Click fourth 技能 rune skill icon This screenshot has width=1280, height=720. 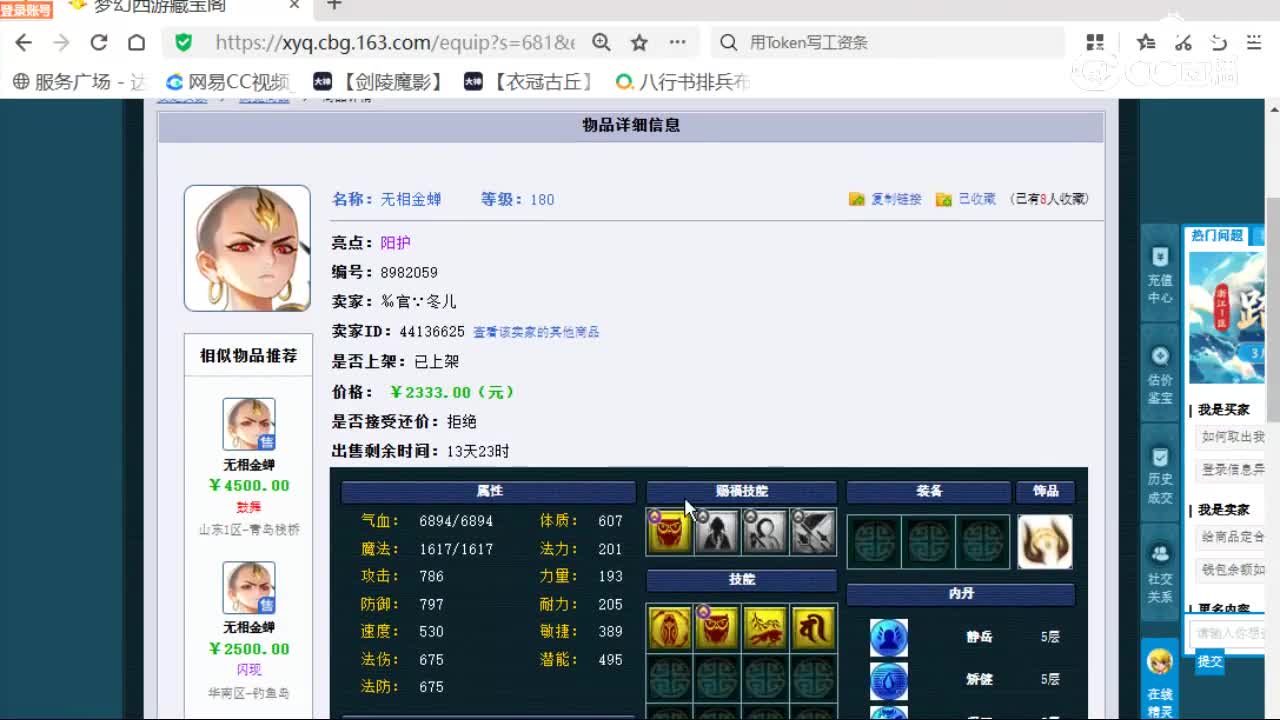pyautogui.click(x=813, y=628)
